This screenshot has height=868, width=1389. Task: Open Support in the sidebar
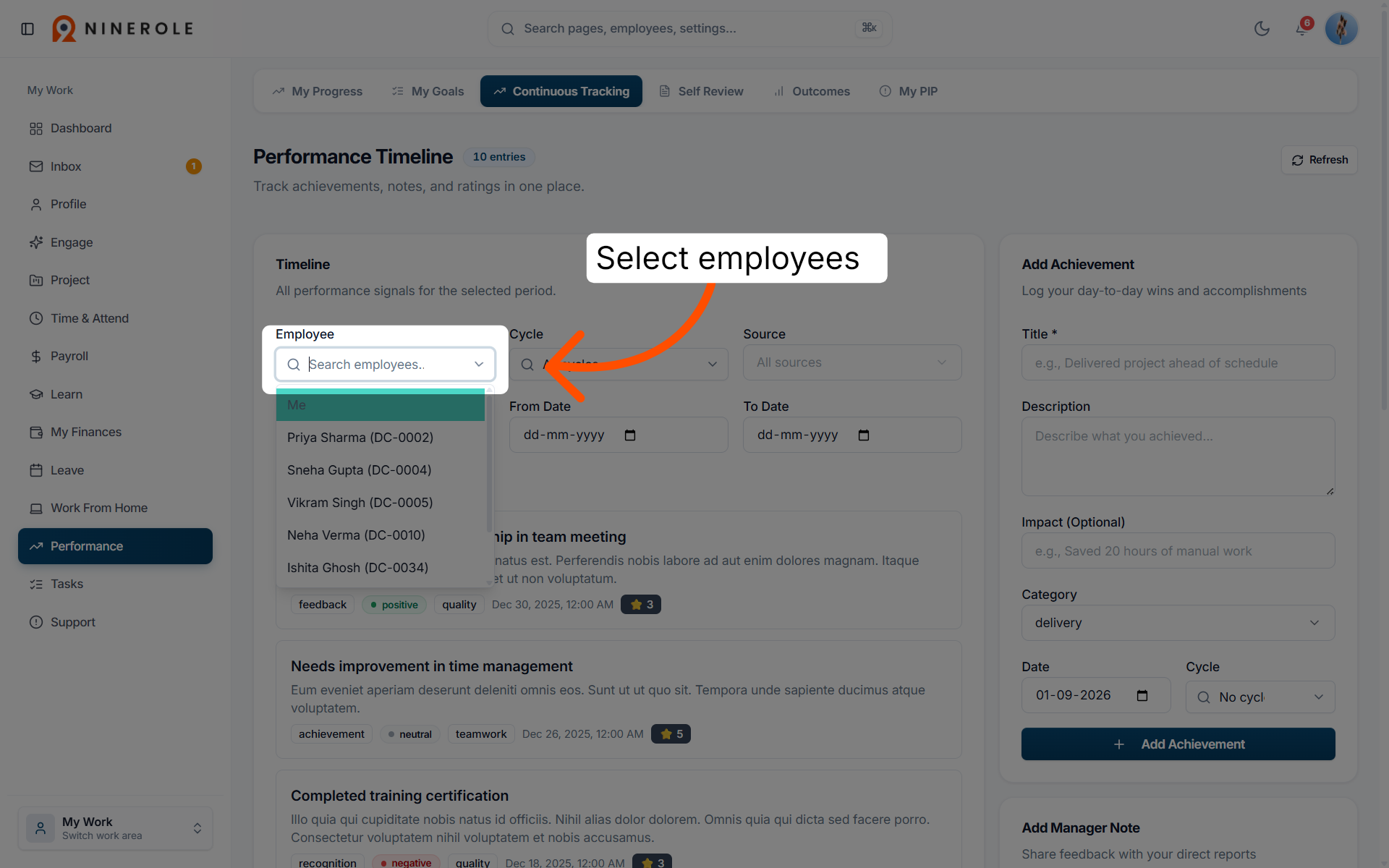coord(116,622)
